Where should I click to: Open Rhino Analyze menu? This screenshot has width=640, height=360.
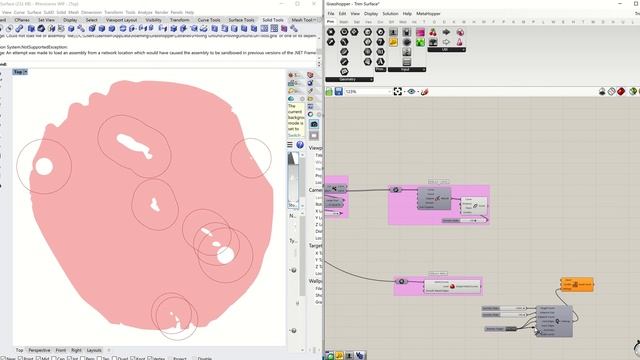click(x=145, y=13)
